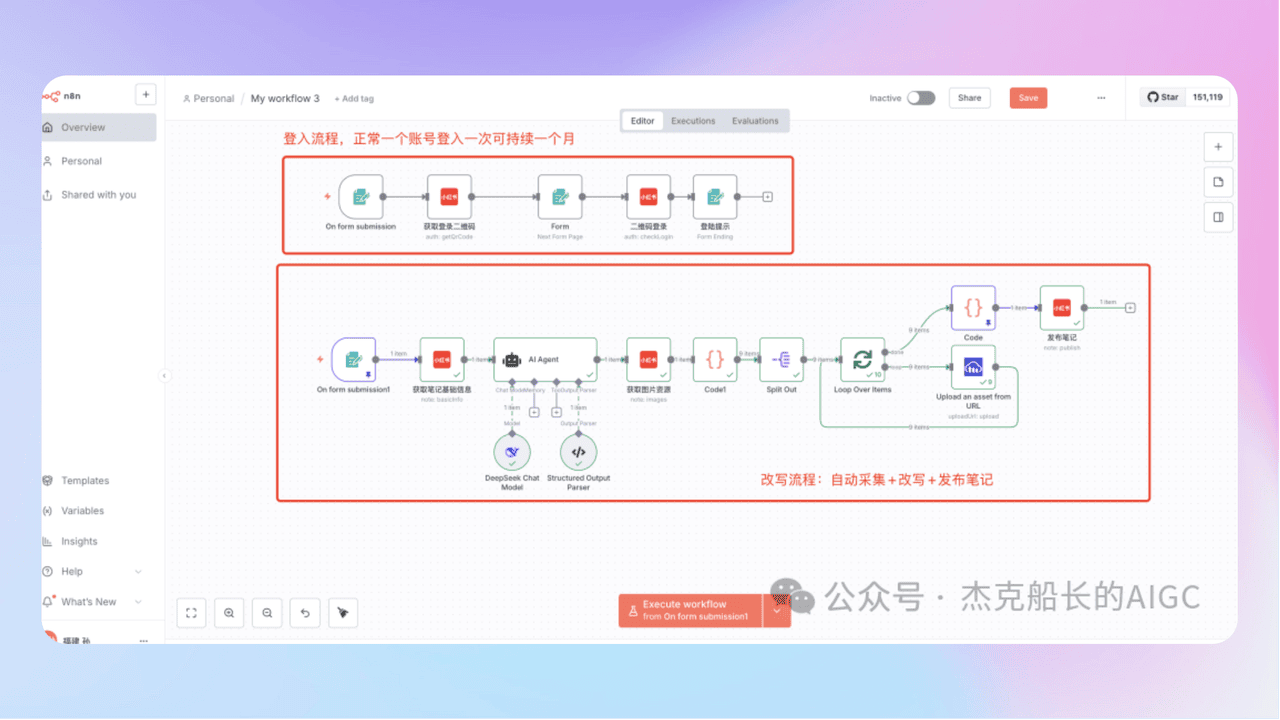The height and width of the screenshot is (720, 1280).
Task: Add a sticky note to canvas
Action: pyautogui.click(x=1218, y=182)
